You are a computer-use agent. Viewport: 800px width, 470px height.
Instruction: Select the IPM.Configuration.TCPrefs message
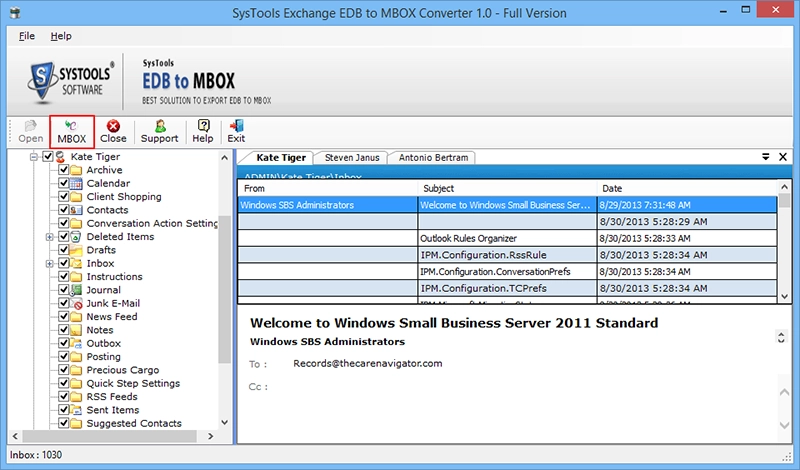(x=507, y=288)
